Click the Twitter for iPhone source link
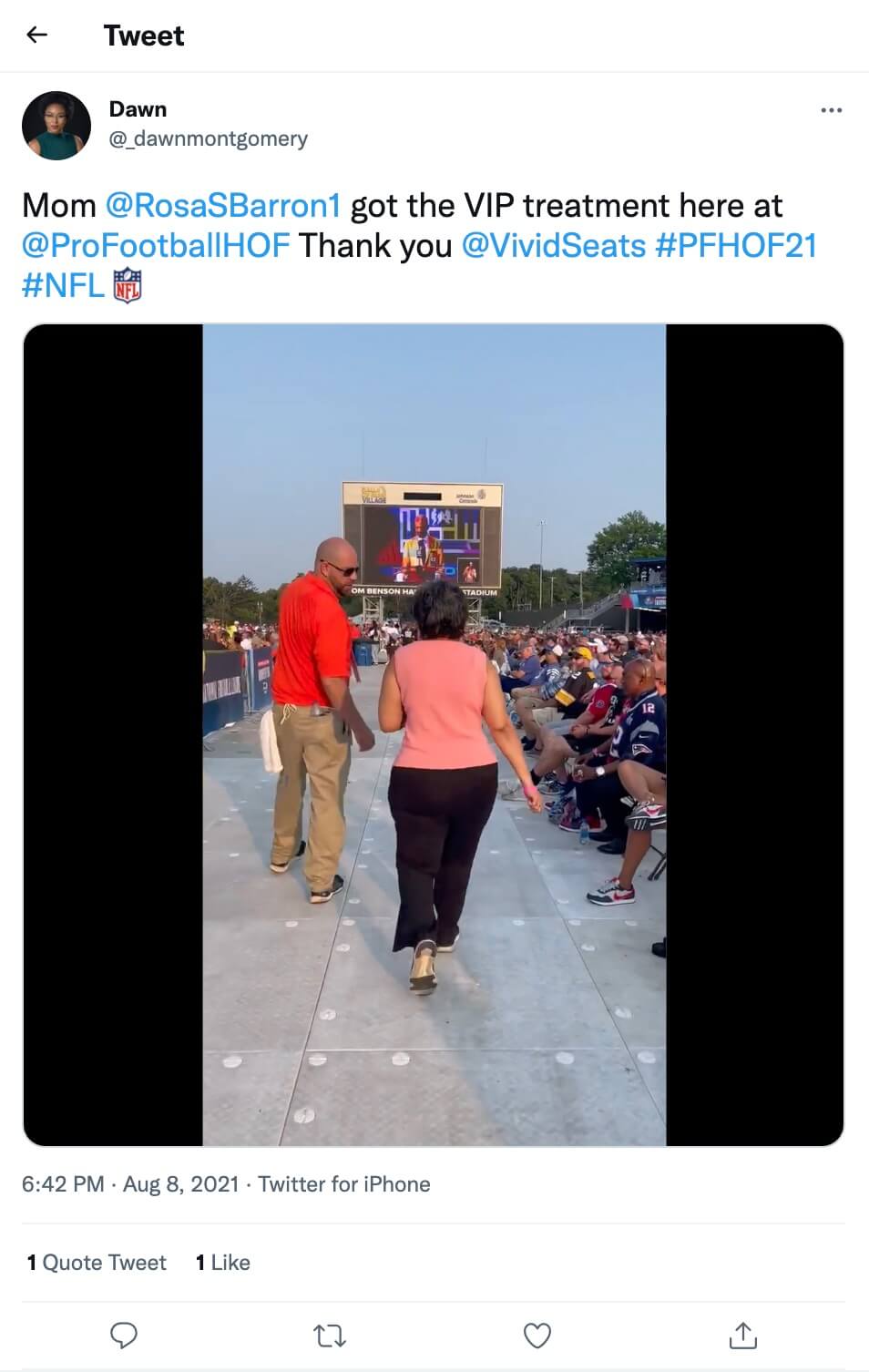Screen dimensions: 869x1372 click(x=344, y=1183)
